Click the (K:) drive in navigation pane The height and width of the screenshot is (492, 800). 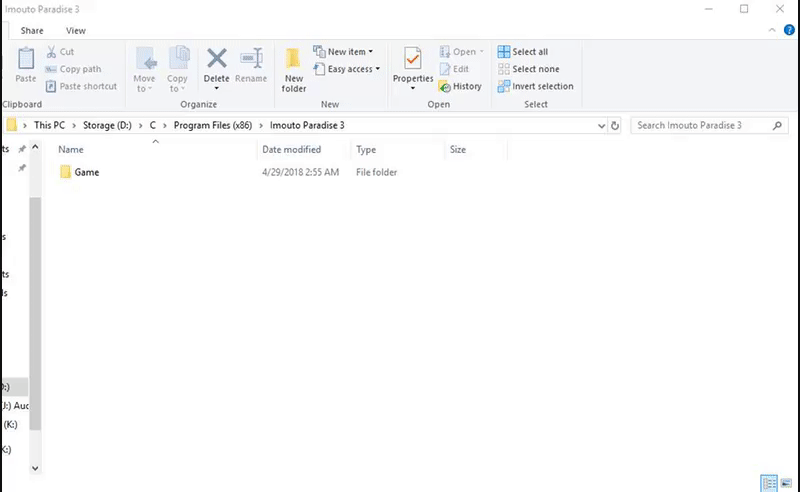point(10,425)
